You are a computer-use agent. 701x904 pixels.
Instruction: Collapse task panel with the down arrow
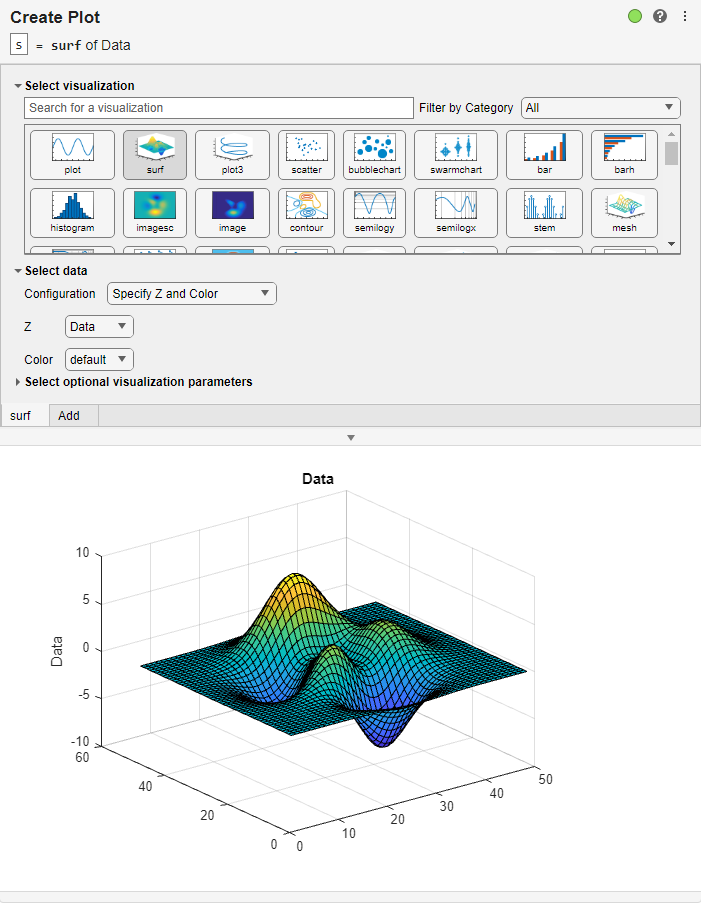[350, 438]
